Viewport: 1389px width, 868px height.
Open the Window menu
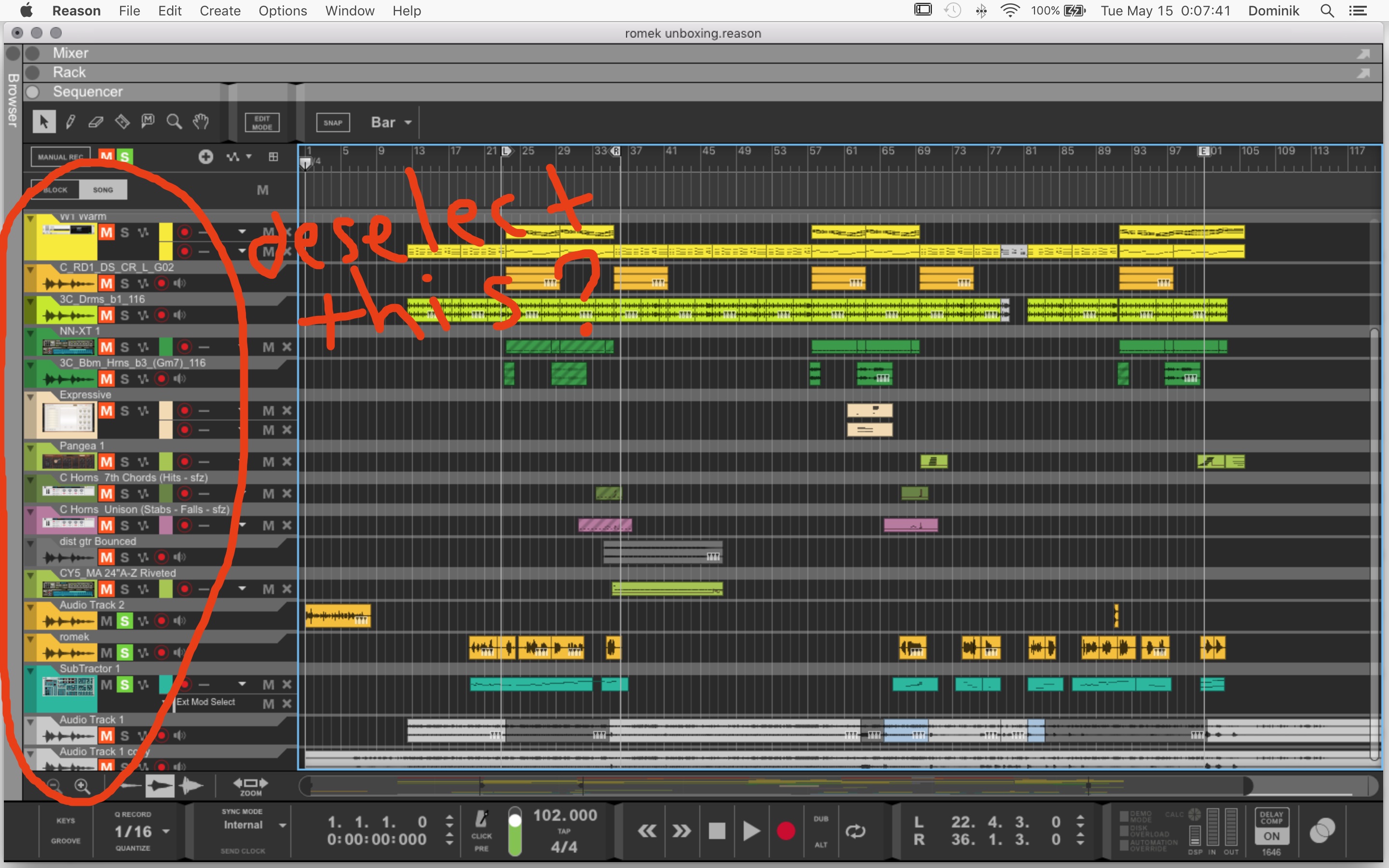(350, 11)
